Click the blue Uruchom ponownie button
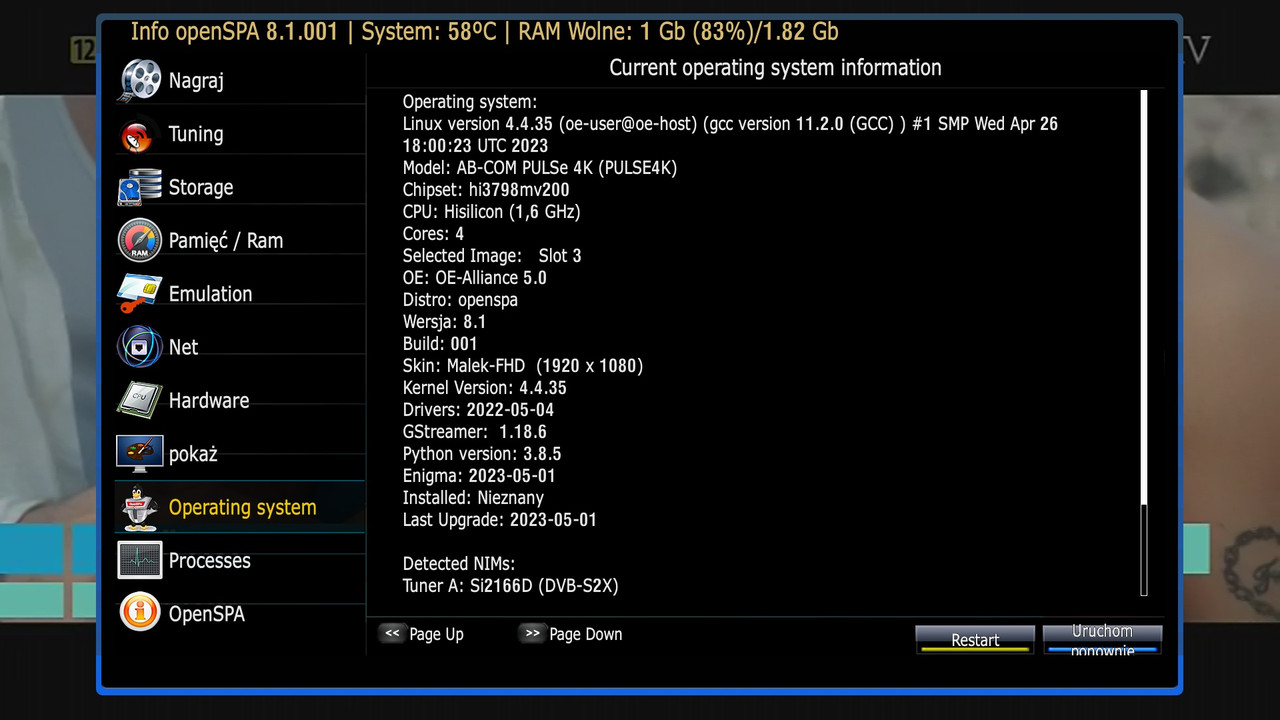This screenshot has height=720, width=1280. coord(1102,640)
